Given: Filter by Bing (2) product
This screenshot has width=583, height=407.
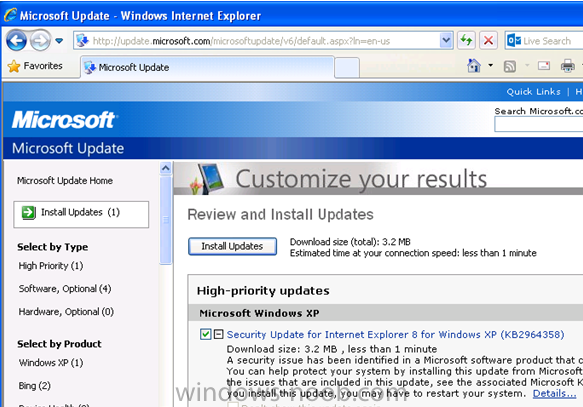Looking at the screenshot, I should click(35, 386).
